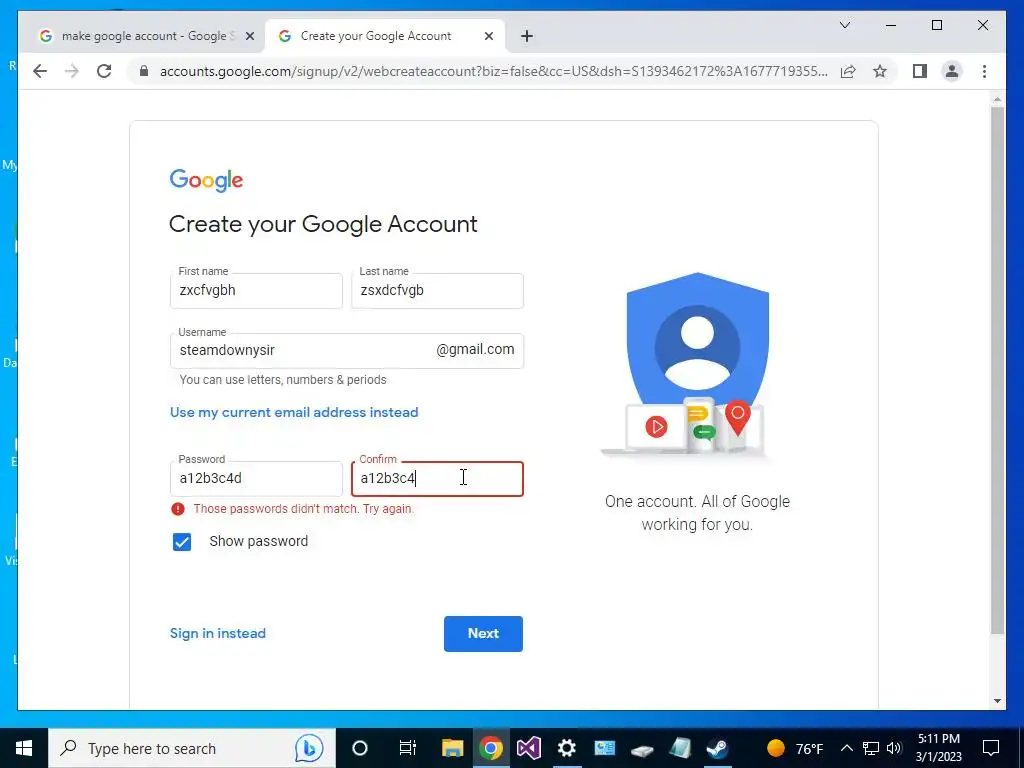Close the 'Create your Google Account' tab
This screenshot has width=1024, height=768.
(x=488, y=37)
